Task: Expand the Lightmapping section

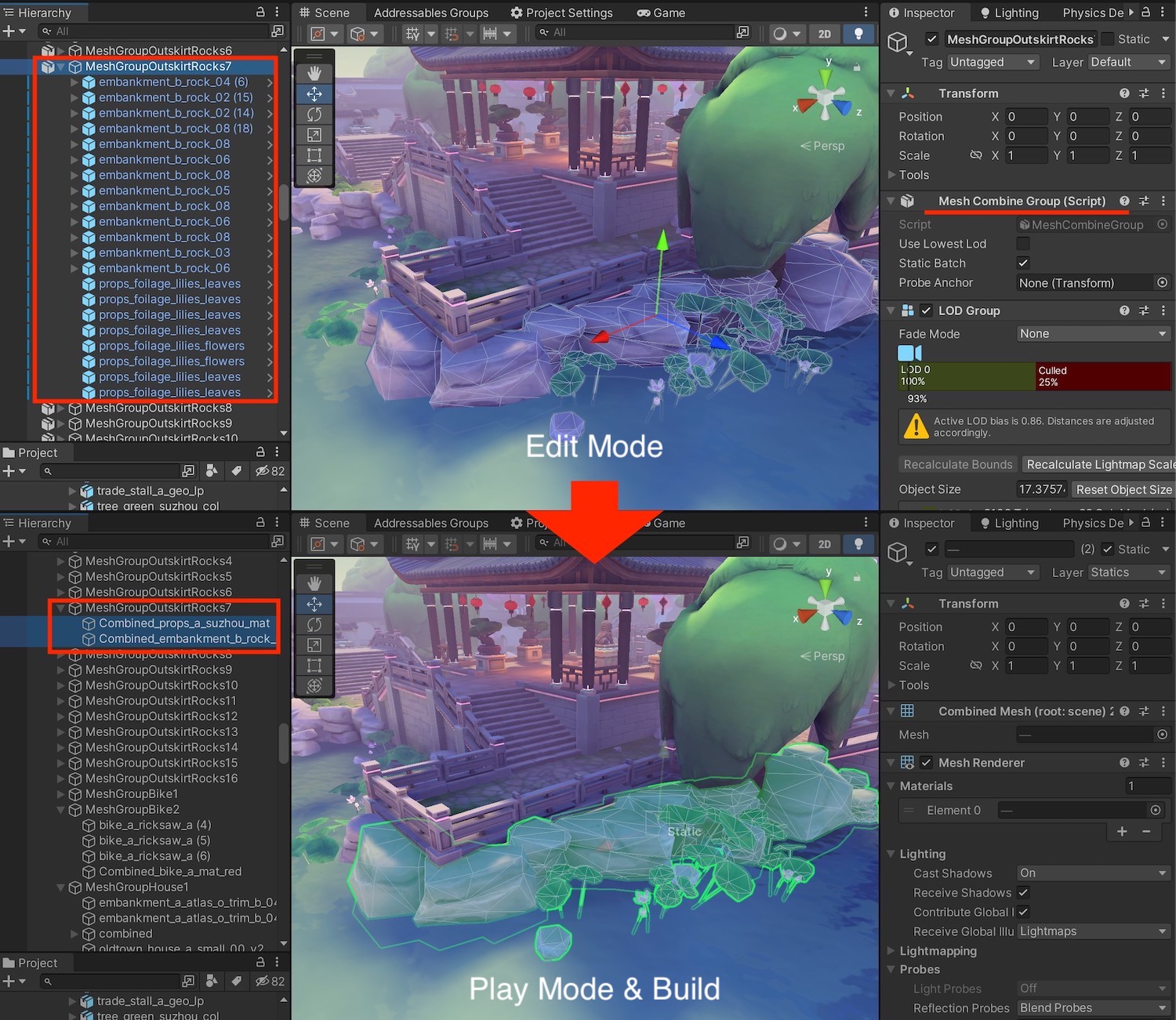Action: coord(938,951)
